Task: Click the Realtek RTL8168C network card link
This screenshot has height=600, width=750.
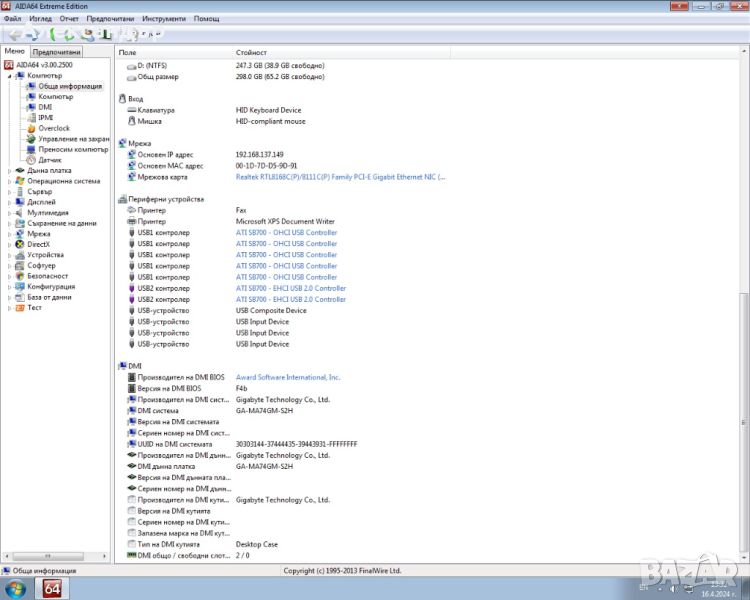Action: 340,177
